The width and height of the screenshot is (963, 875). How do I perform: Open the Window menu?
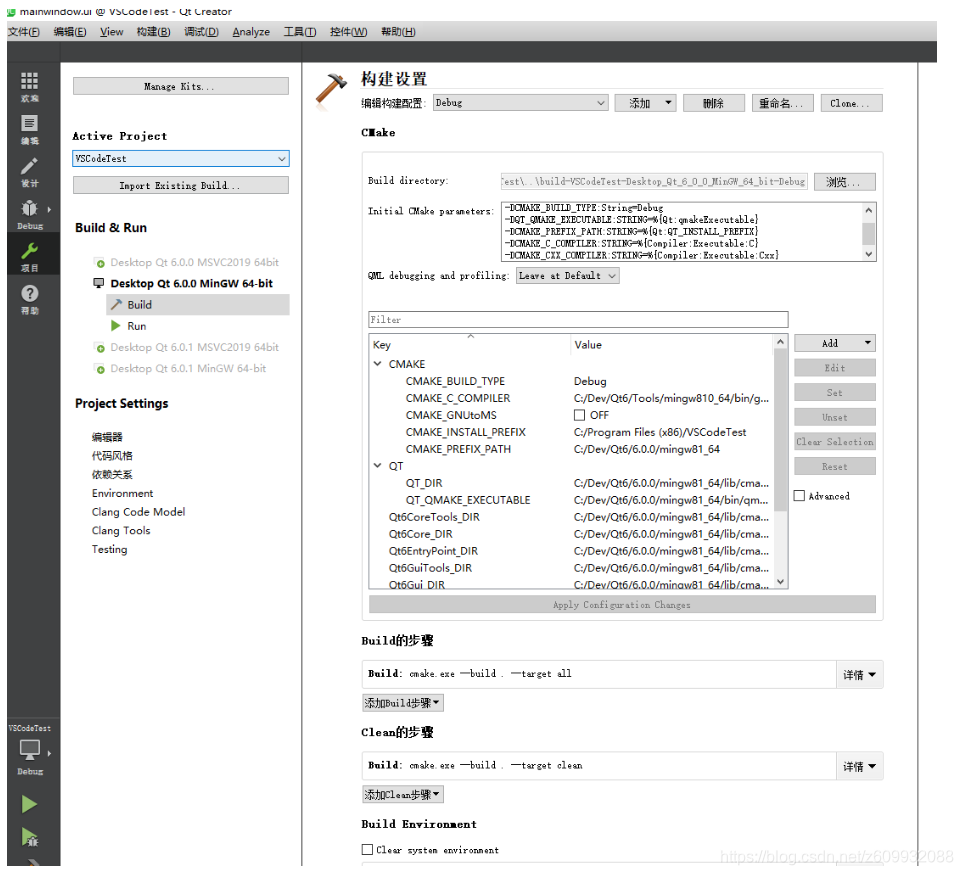348,32
